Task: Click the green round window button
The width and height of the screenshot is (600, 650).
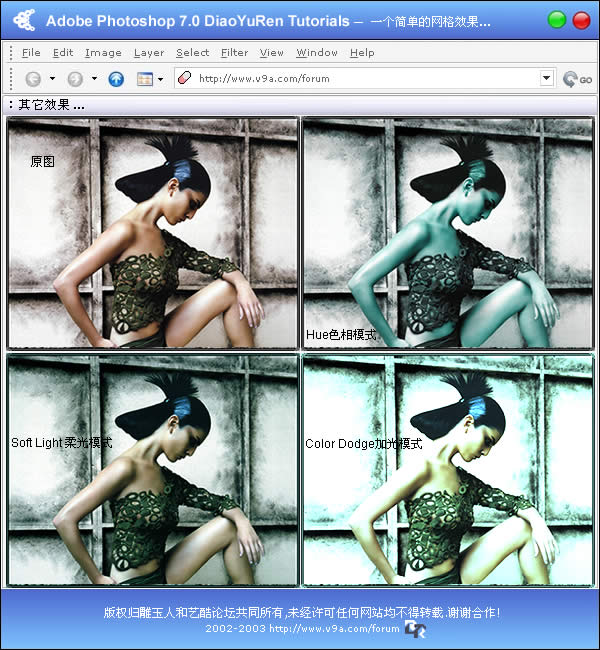Action: (x=556, y=19)
